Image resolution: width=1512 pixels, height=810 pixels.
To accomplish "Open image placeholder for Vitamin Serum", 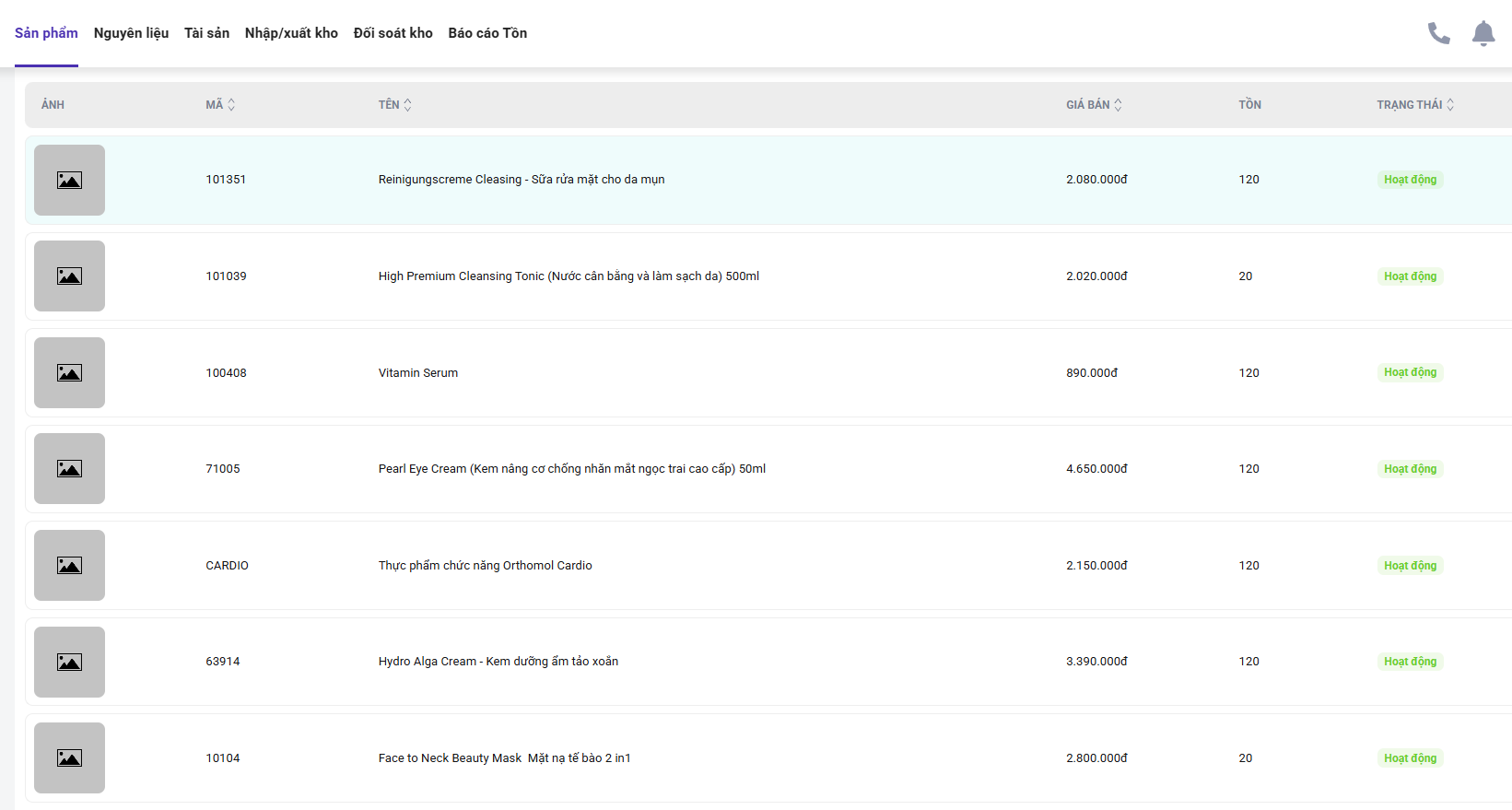I will click(69, 372).
